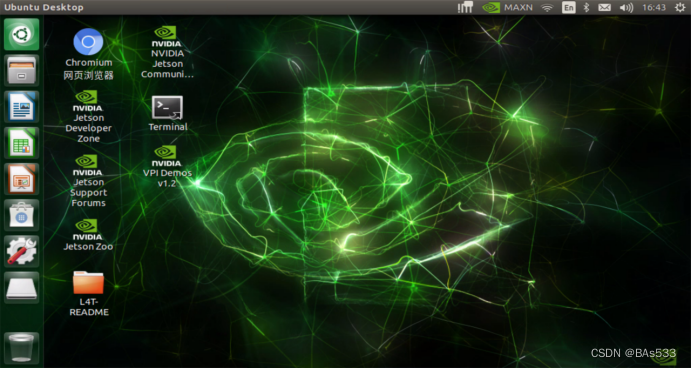Select the removable drive launcher icon
This screenshot has height=368, width=692.
22,287
